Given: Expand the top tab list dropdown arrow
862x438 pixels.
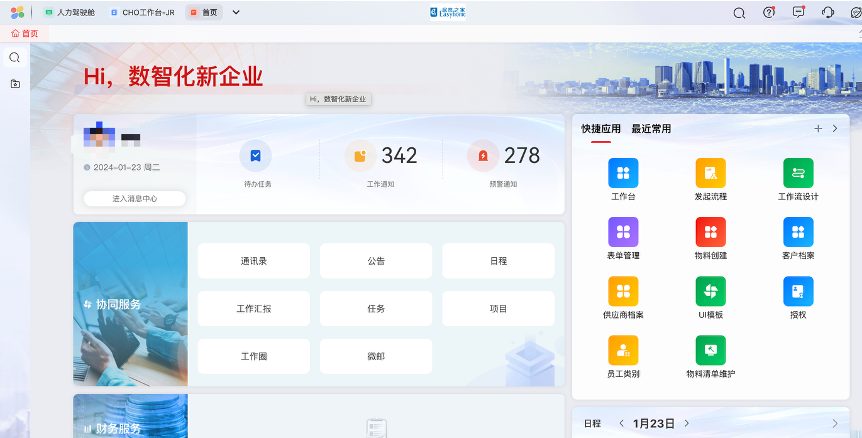Looking at the screenshot, I should (236, 13).
